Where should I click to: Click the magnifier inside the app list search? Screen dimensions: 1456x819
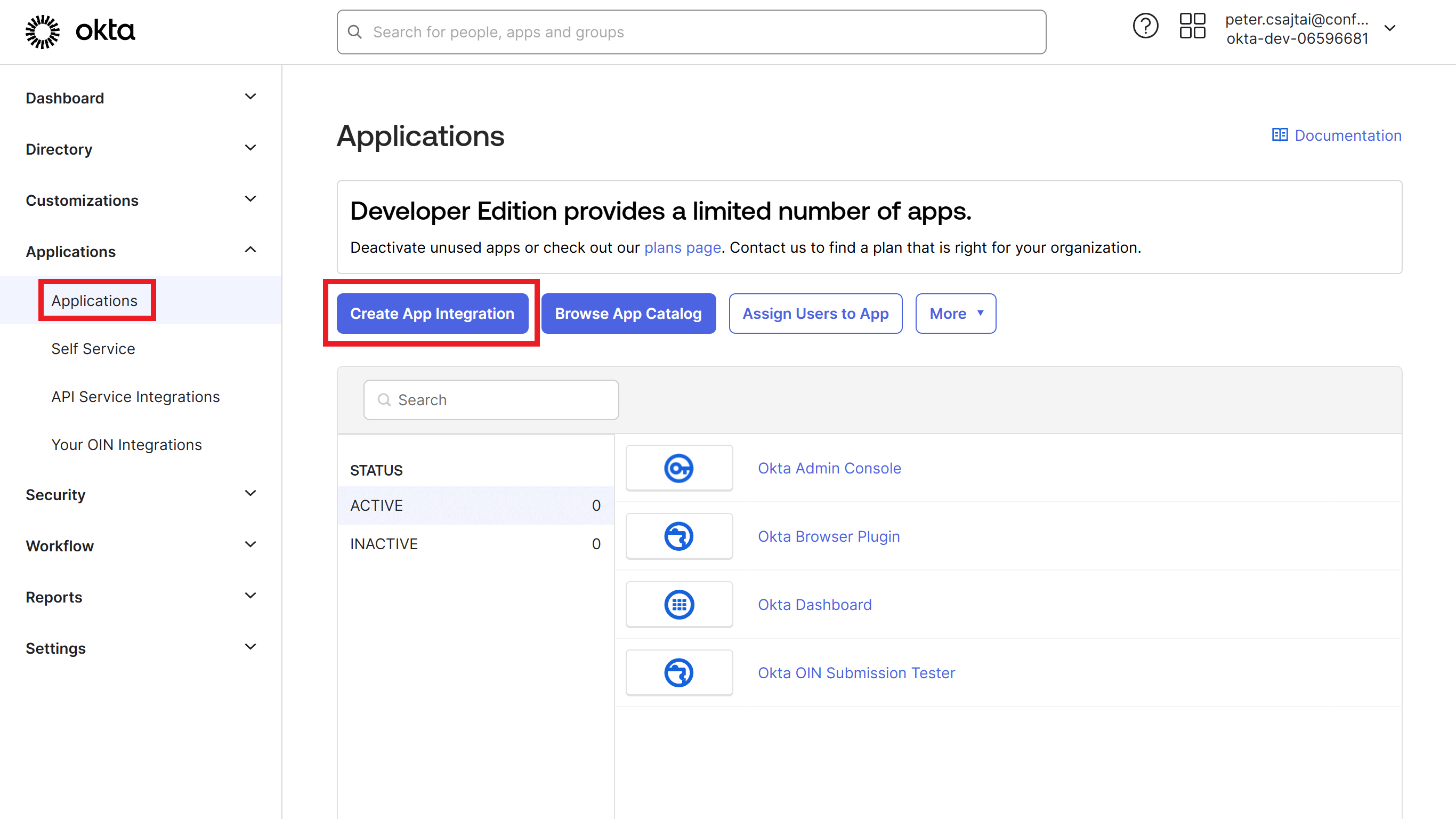(385, 400)
